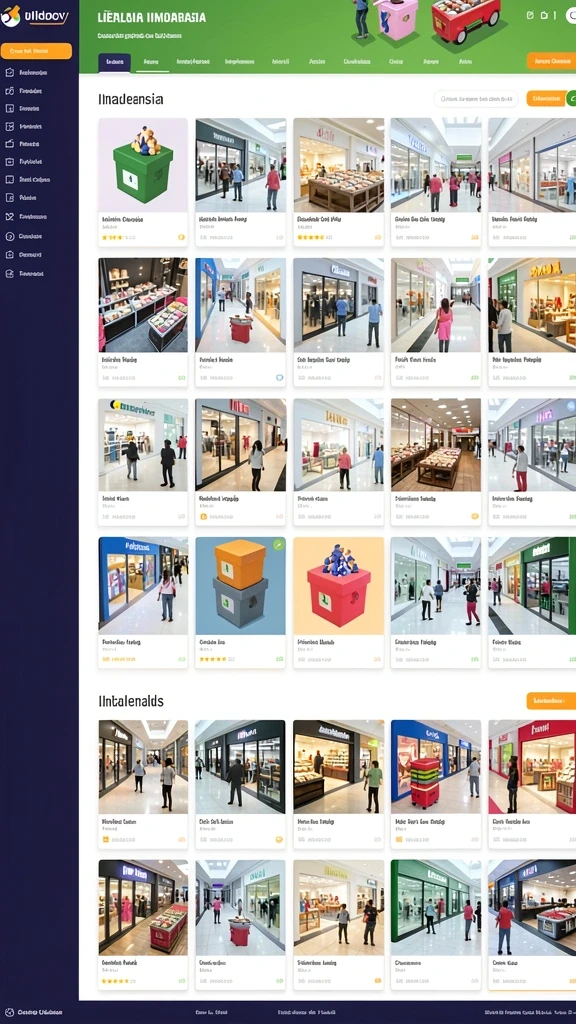Click the envelope-shaped sidebar icon

[x=9, y=217]
